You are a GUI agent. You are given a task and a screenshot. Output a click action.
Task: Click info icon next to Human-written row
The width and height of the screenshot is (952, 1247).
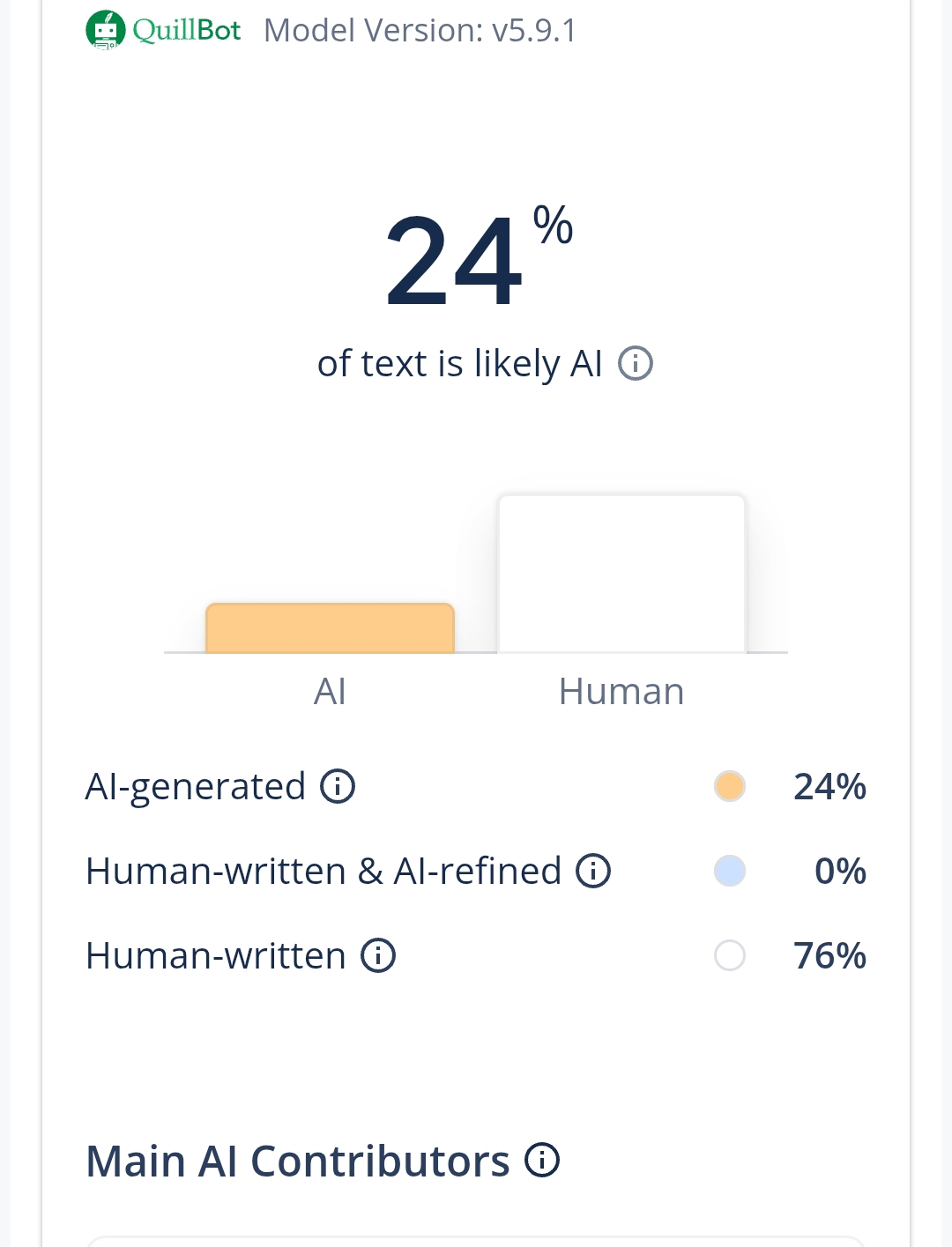tap(378, 955)
